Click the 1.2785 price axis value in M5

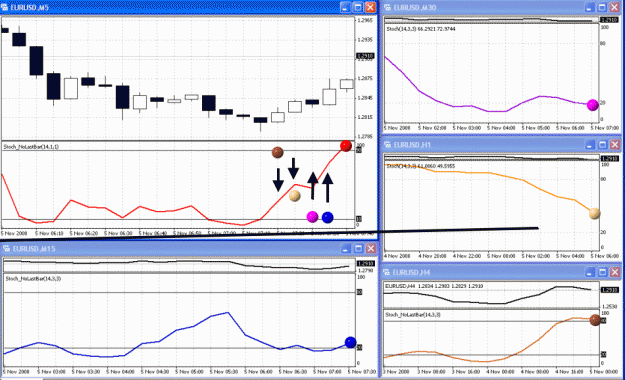tap(365, 137)
